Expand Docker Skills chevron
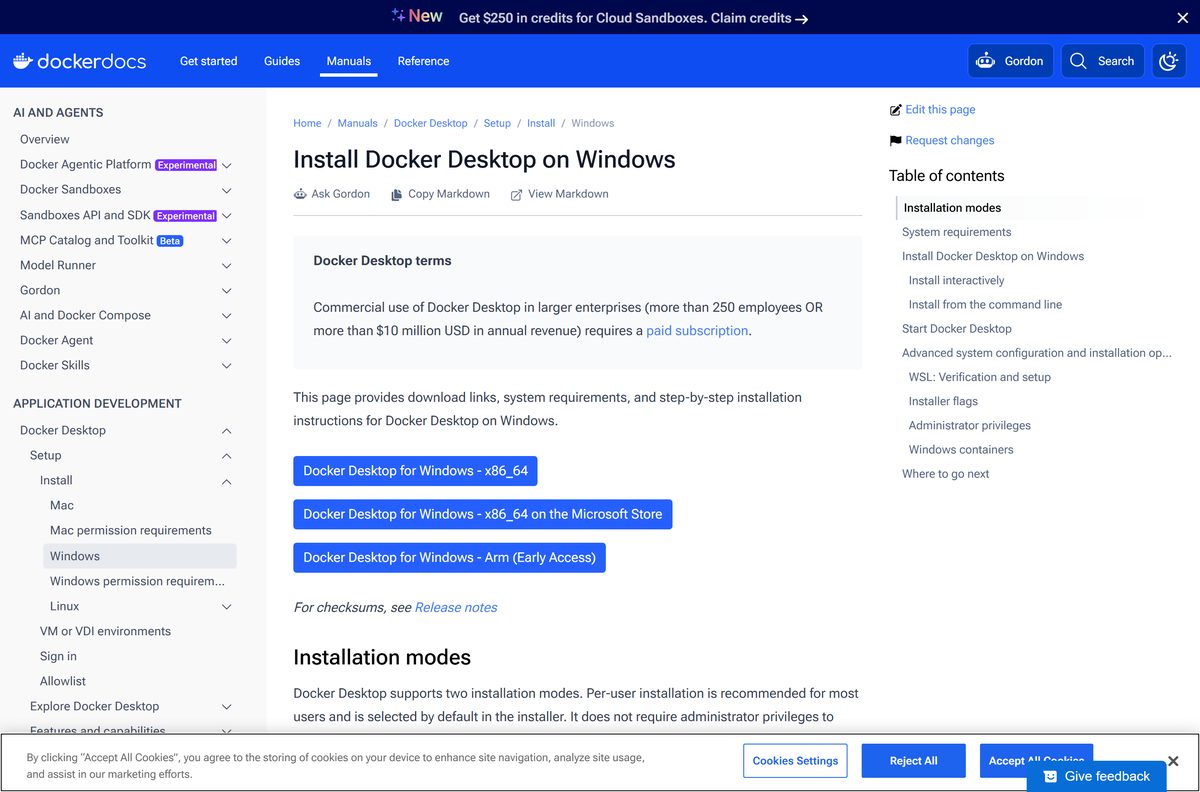Viewport: 1200px width, 792px height. [x=227, y=365]
